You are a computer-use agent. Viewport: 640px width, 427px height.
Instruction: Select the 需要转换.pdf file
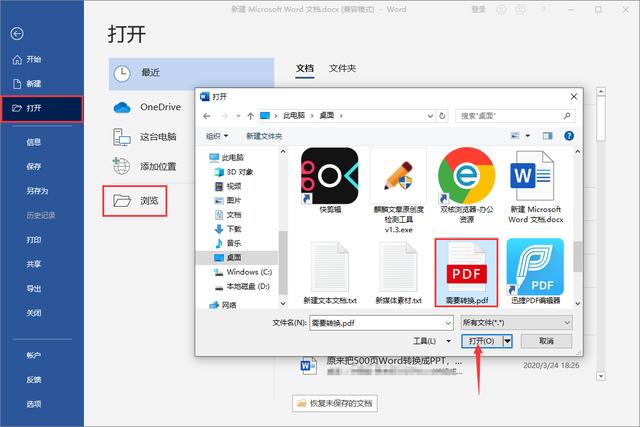click(467, 272)
